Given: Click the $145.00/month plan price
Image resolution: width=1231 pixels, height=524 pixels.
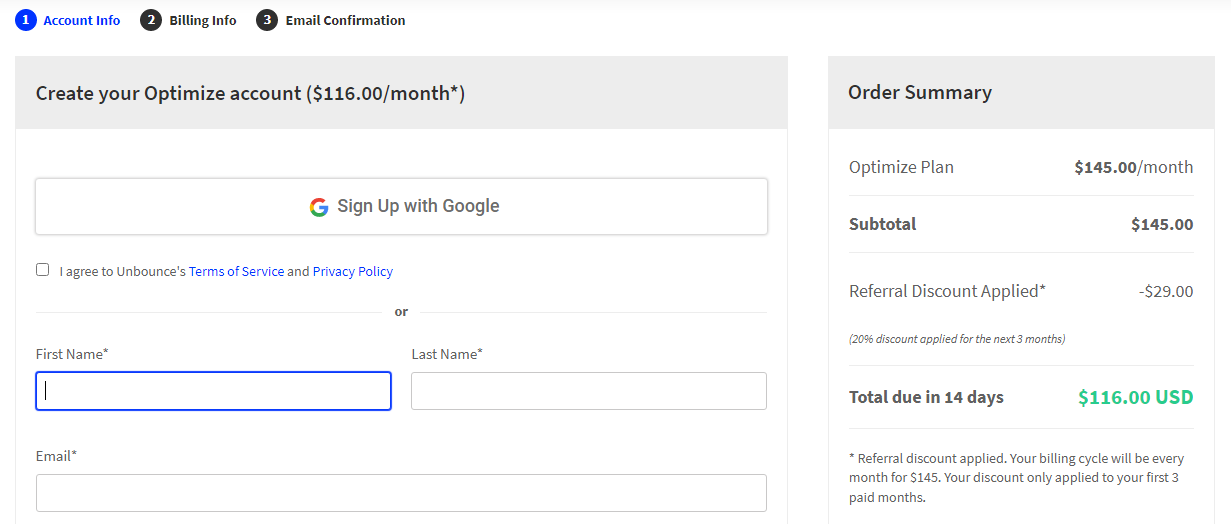Looking at the screenshot, I should click(x=1134, y=167).
